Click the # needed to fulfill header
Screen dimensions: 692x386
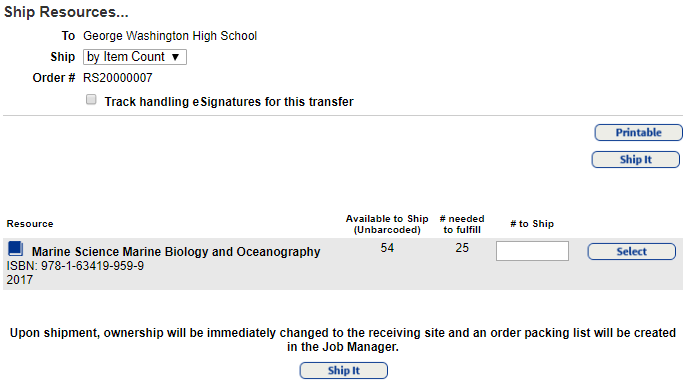click(x=462, y=224)
